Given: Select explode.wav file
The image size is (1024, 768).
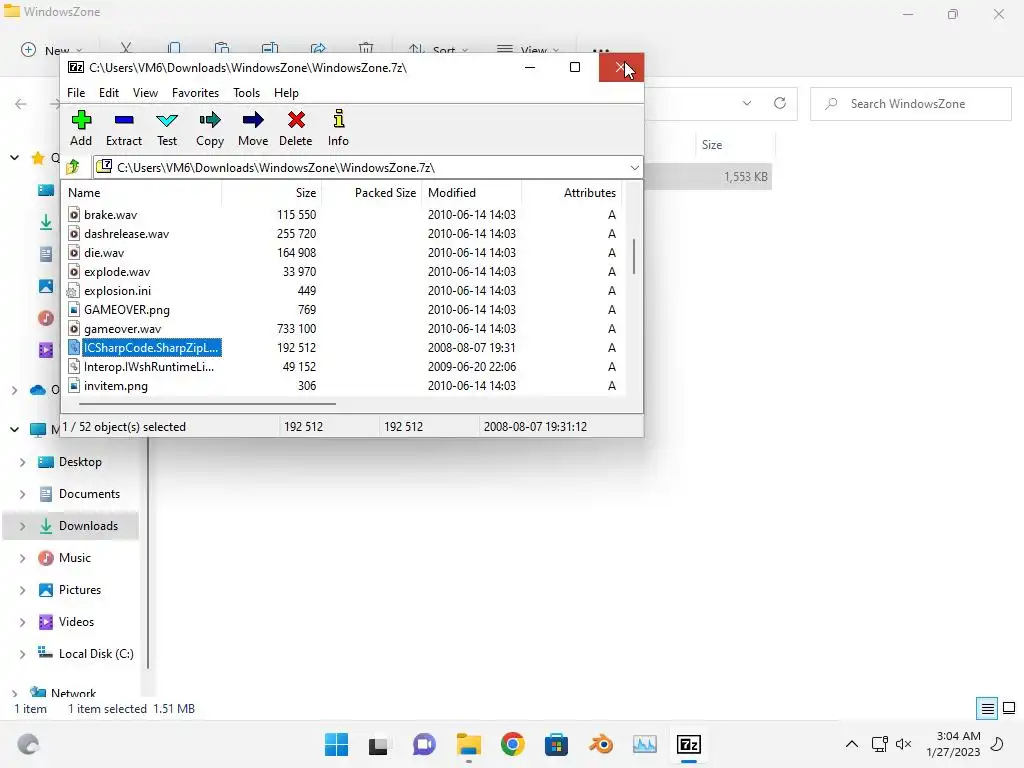Looking at the screenshot, I should [117, 272].
